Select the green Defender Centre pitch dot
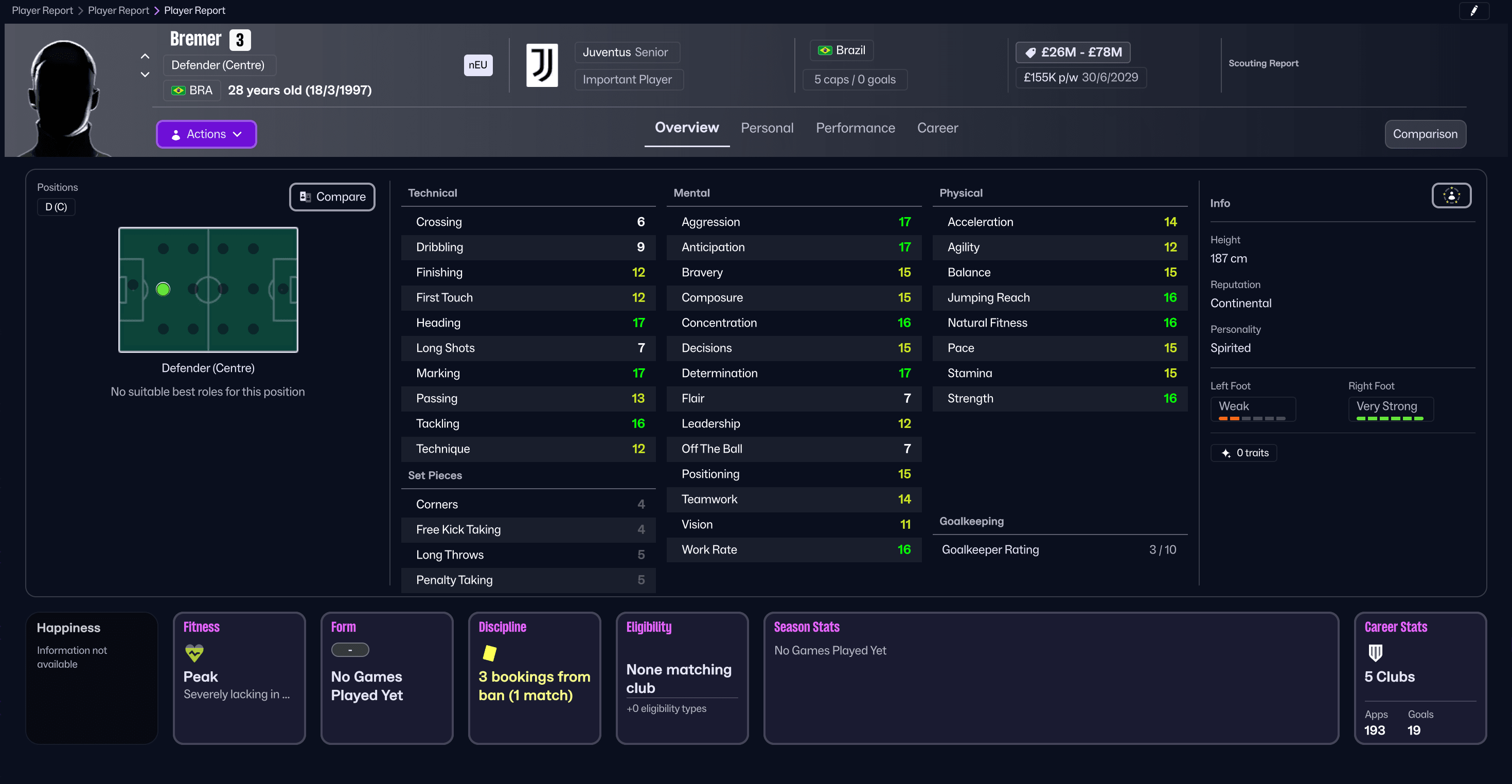This screenshot has height=784, width=1512. (x=163, y=289)
